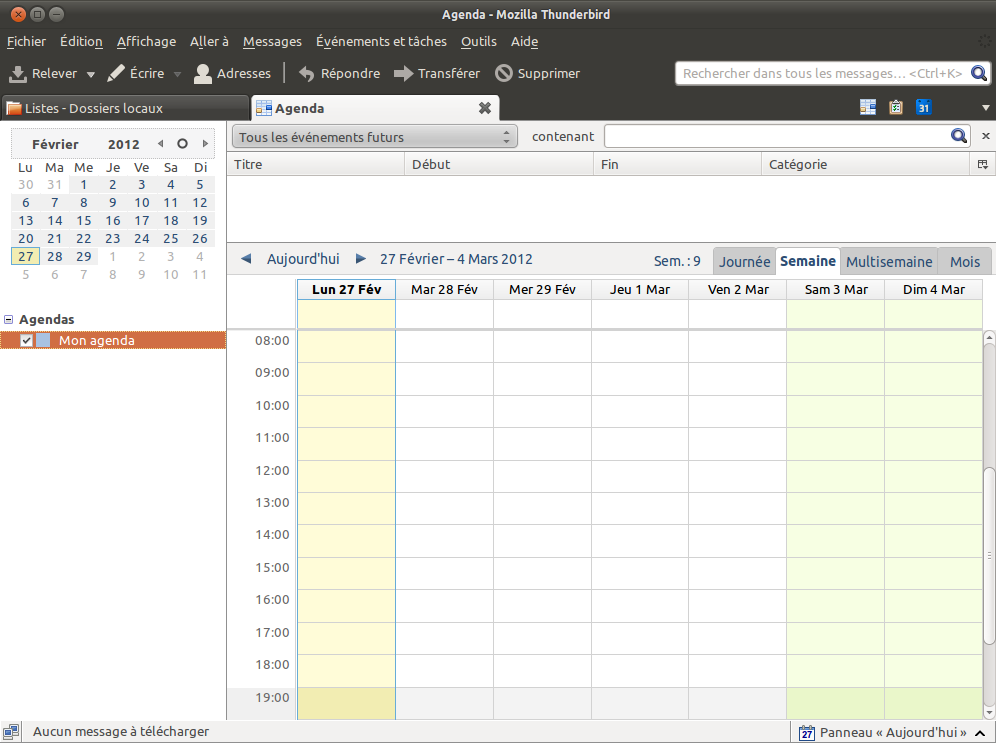Image resolution: width=996 pixels, height=743 pixels.
Task: Expand the Relever dropdown arrow
Action: click(91, 74)
